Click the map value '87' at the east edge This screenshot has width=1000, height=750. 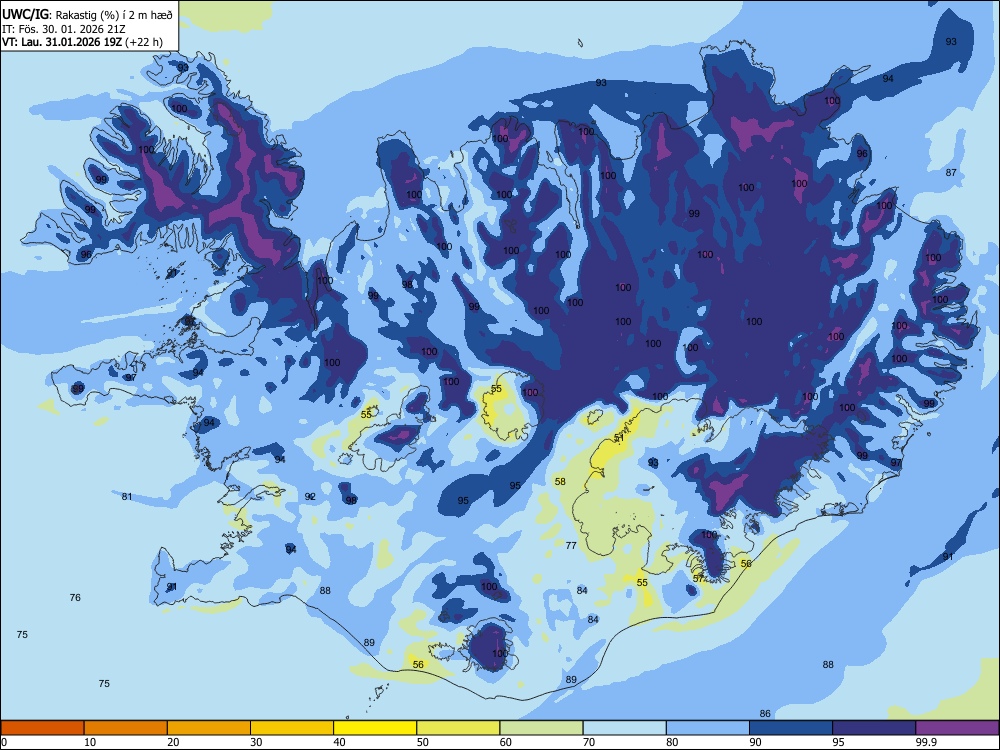tap(951, 172)
